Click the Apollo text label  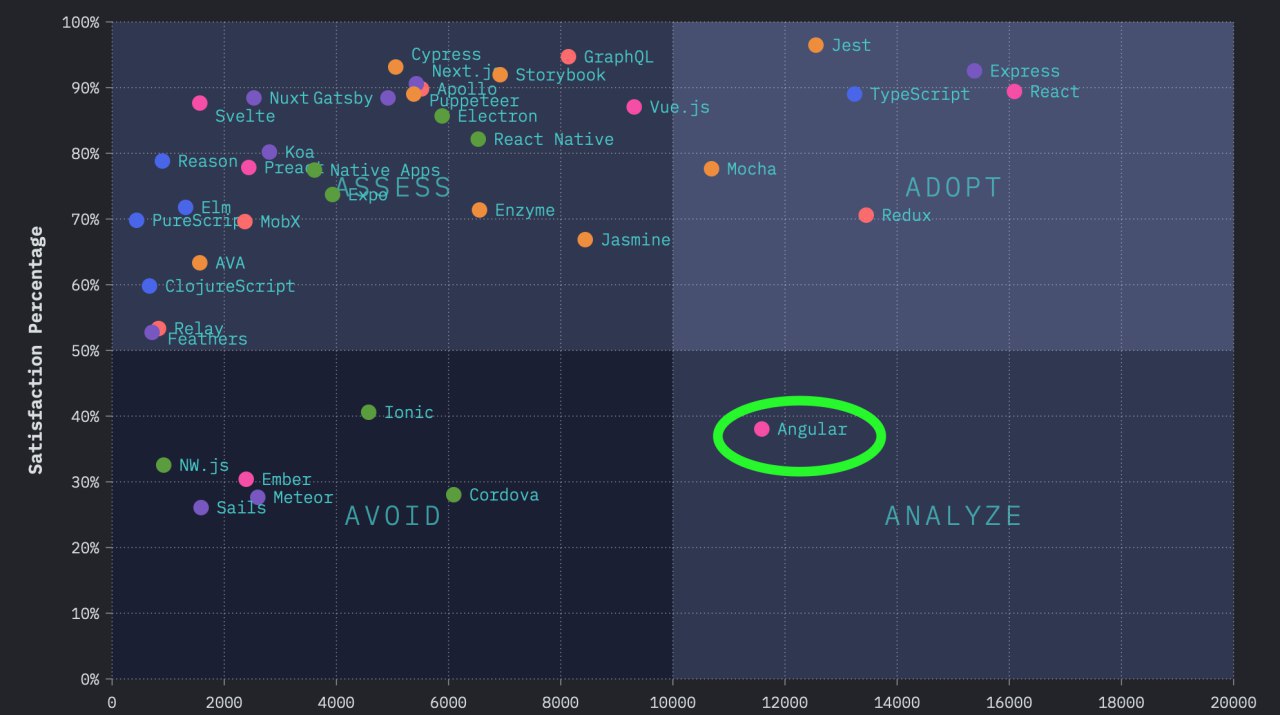467,89
